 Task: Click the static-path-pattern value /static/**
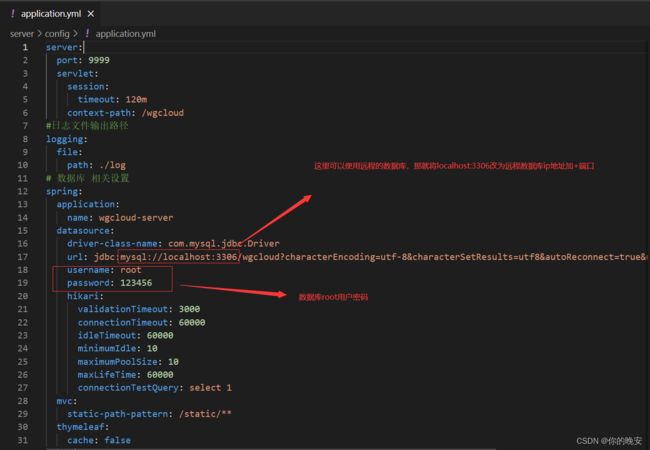[x=205, y=414]
